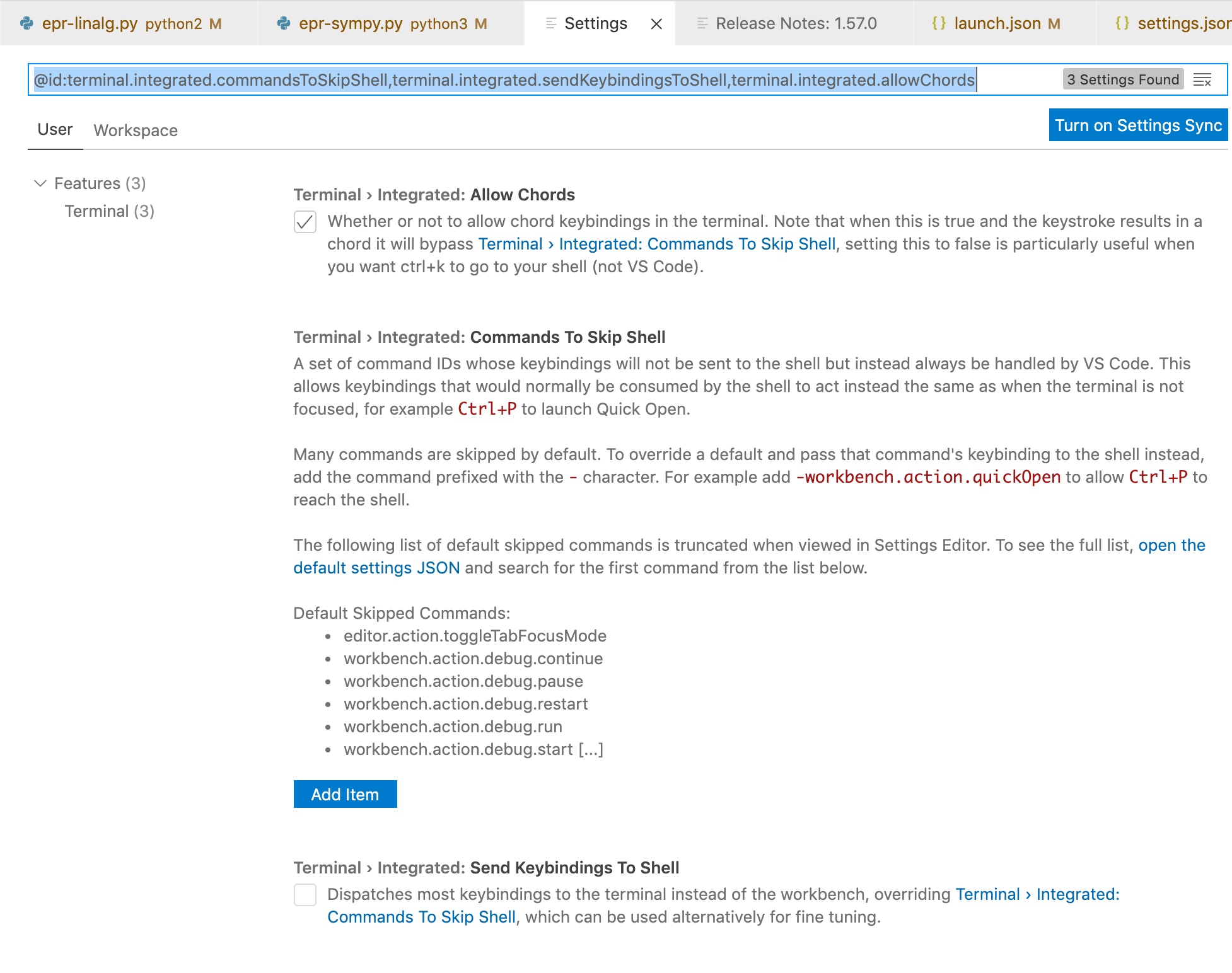Uncheck the Allow Chords checkbox
Screen dimensions: 1232x973
click(x=305, y=222)
